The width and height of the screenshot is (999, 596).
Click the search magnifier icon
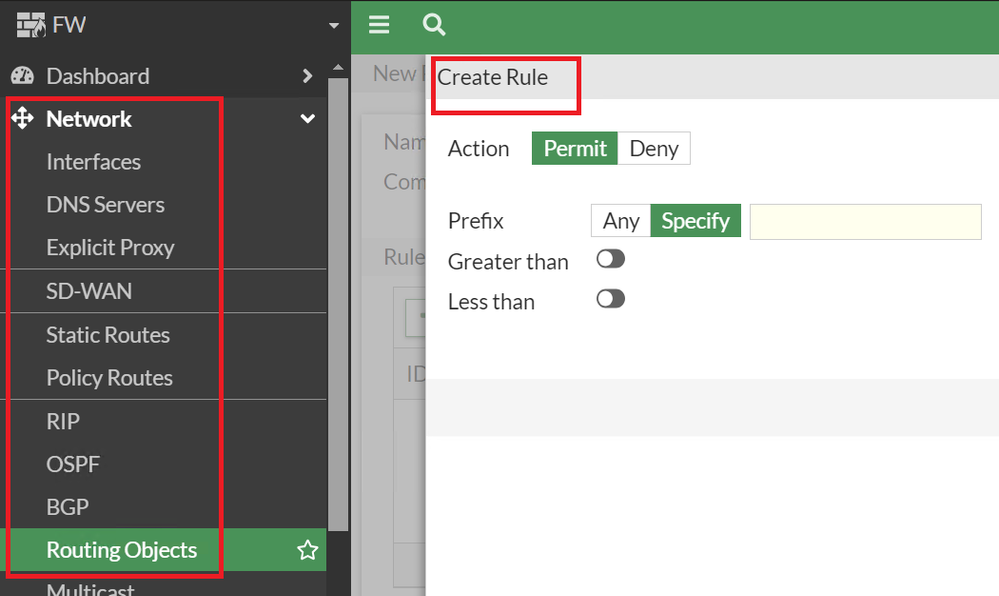(x=434, y=25)
